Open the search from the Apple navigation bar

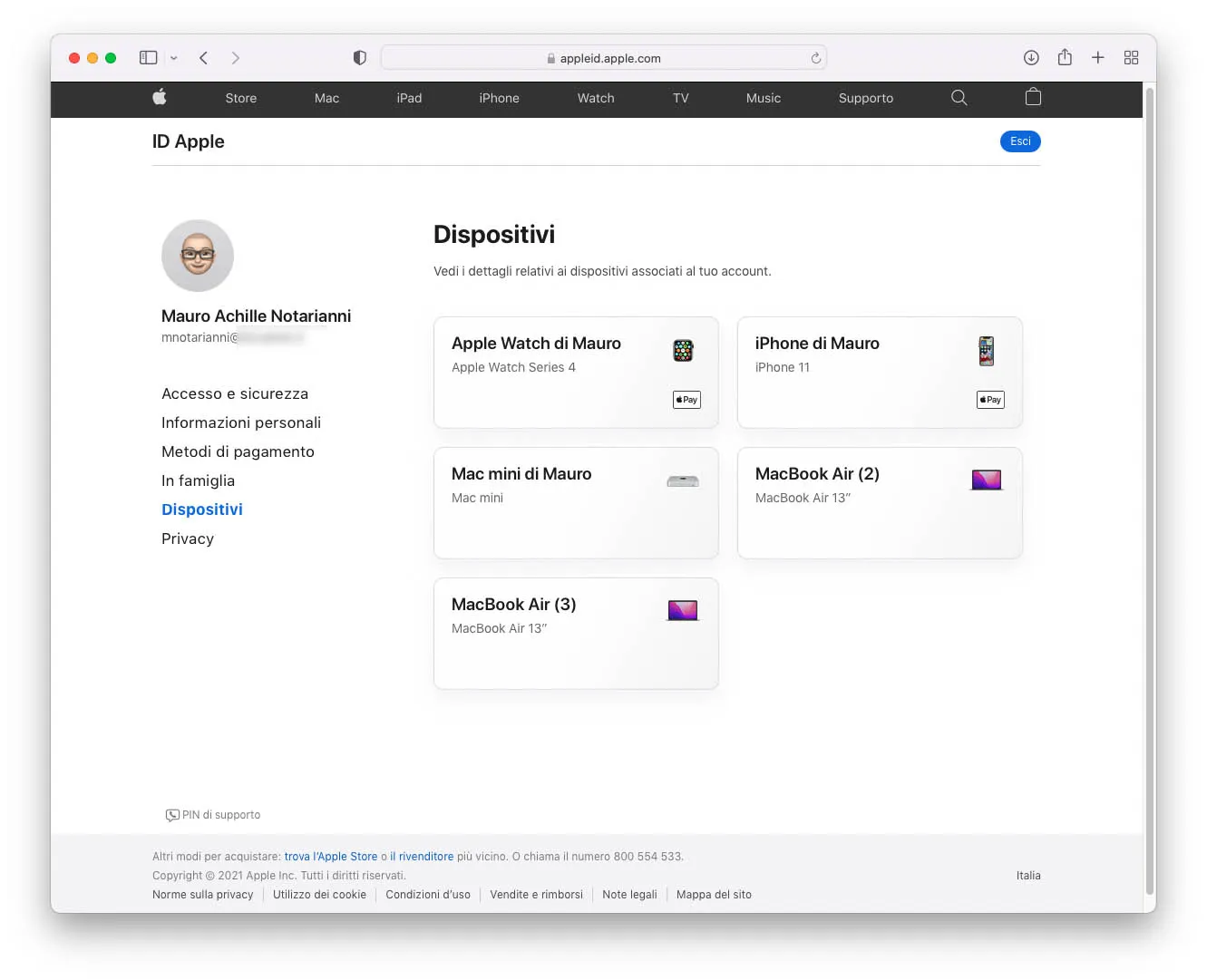click(959, 98)
